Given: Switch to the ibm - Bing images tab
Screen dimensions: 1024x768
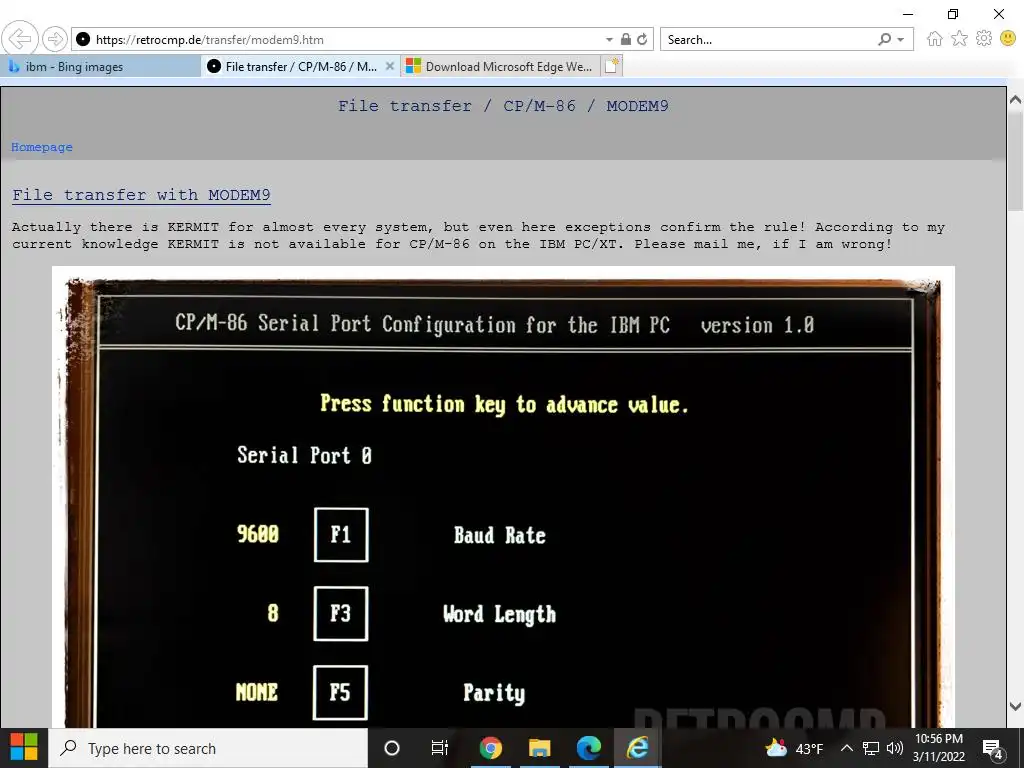Looking at the screenshot, I should click(101, 67).
